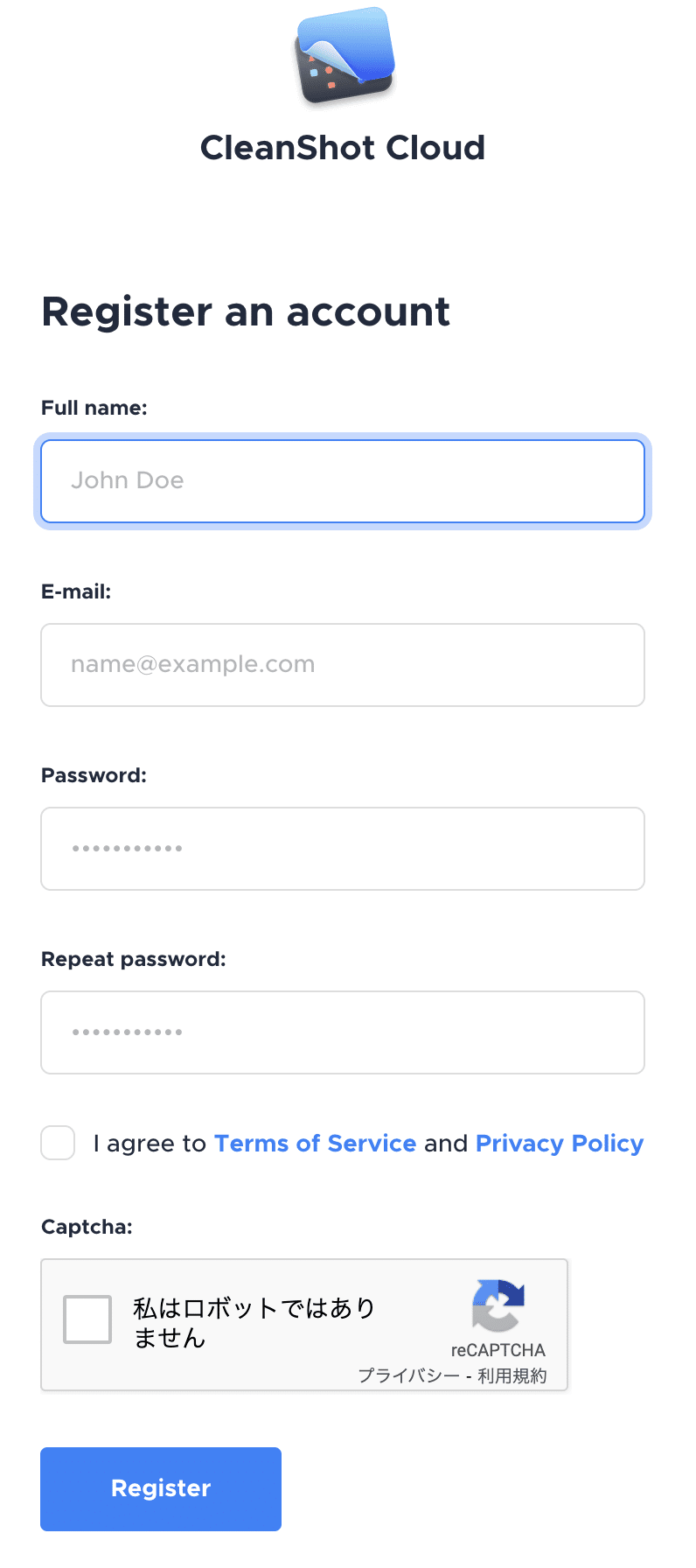Select the Password input field
696x1568 pixels.
(x=343, y=849)
